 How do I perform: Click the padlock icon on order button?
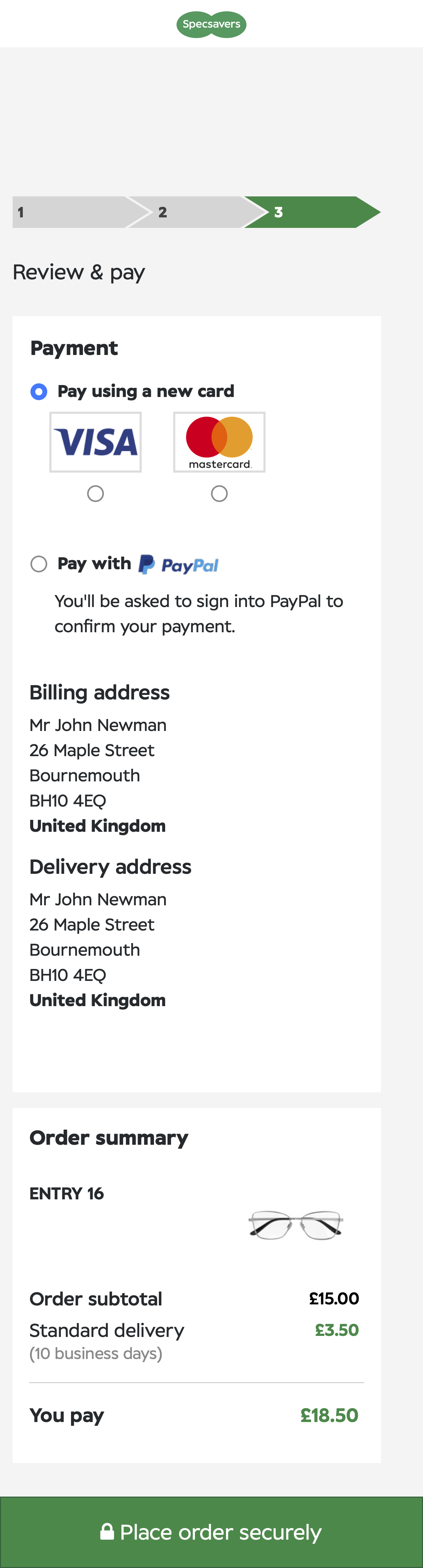(107, 1531)
